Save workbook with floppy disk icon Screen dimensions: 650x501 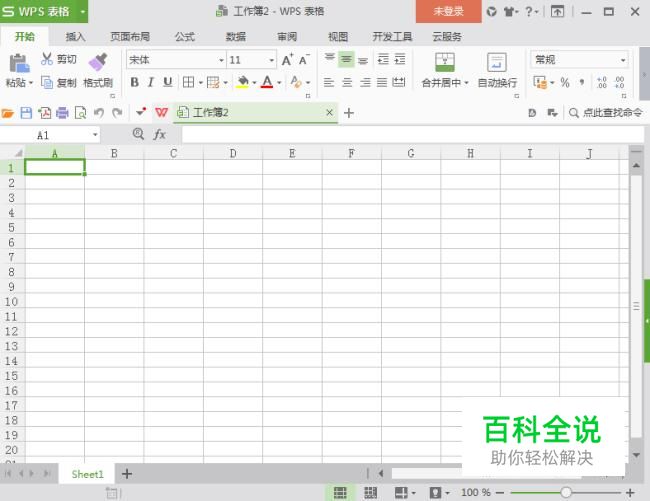click(26, 113)
